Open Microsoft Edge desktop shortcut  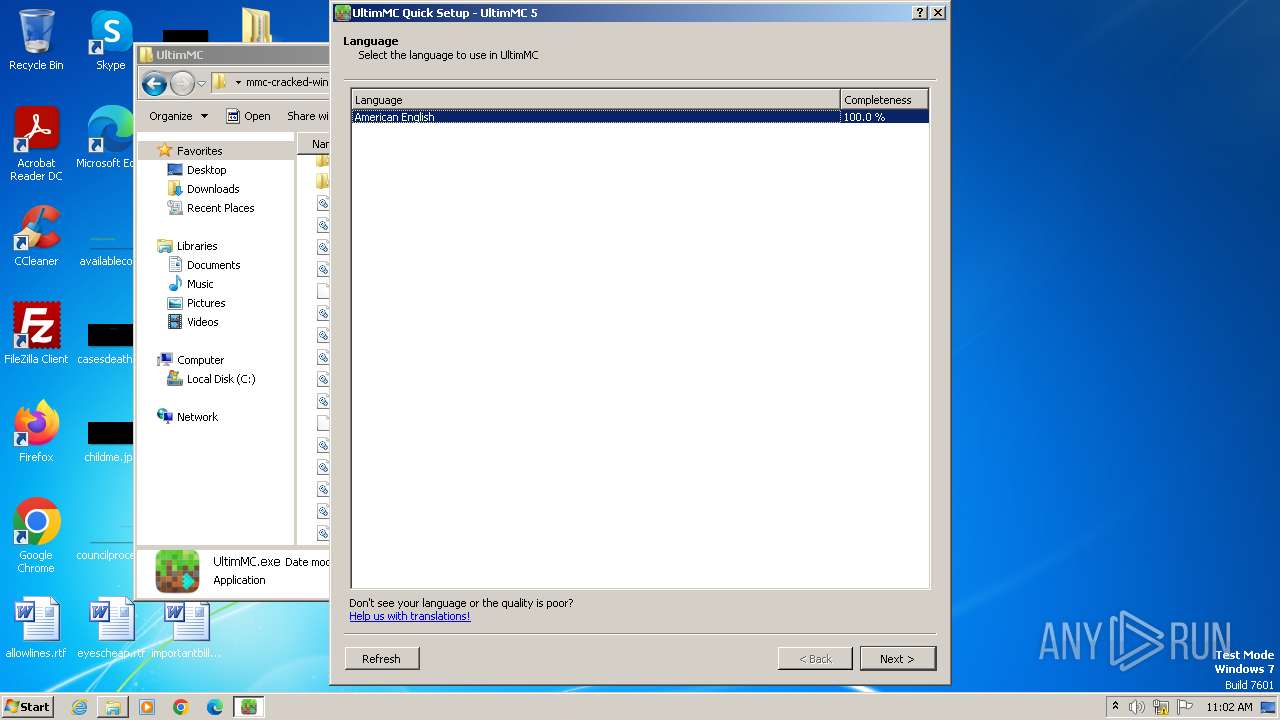[108, 138]
